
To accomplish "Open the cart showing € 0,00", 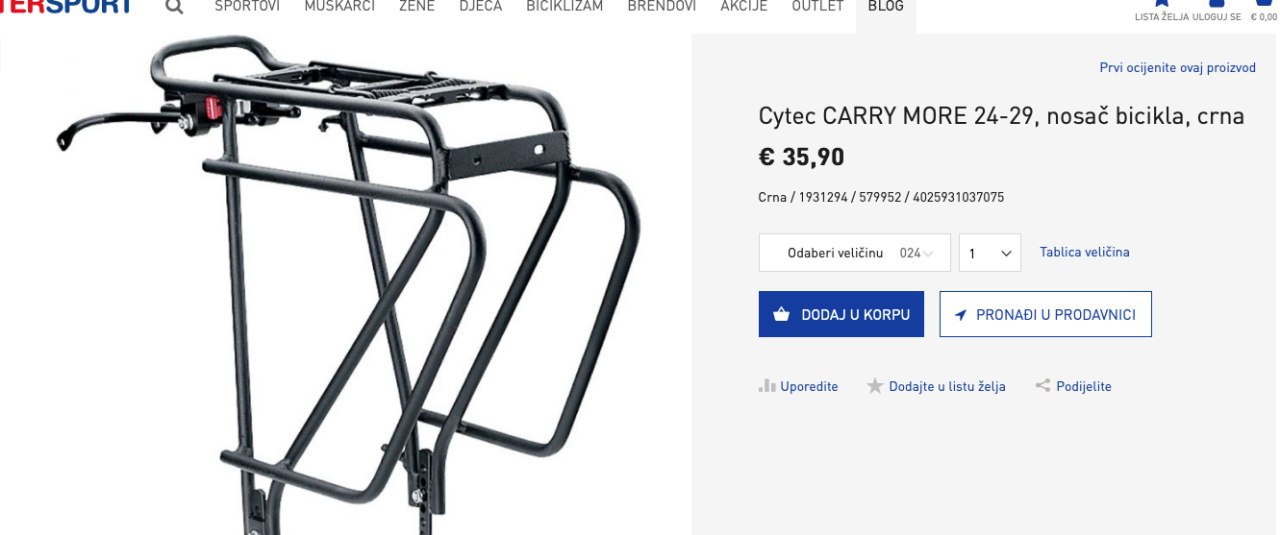I will tap(1265, 5).
